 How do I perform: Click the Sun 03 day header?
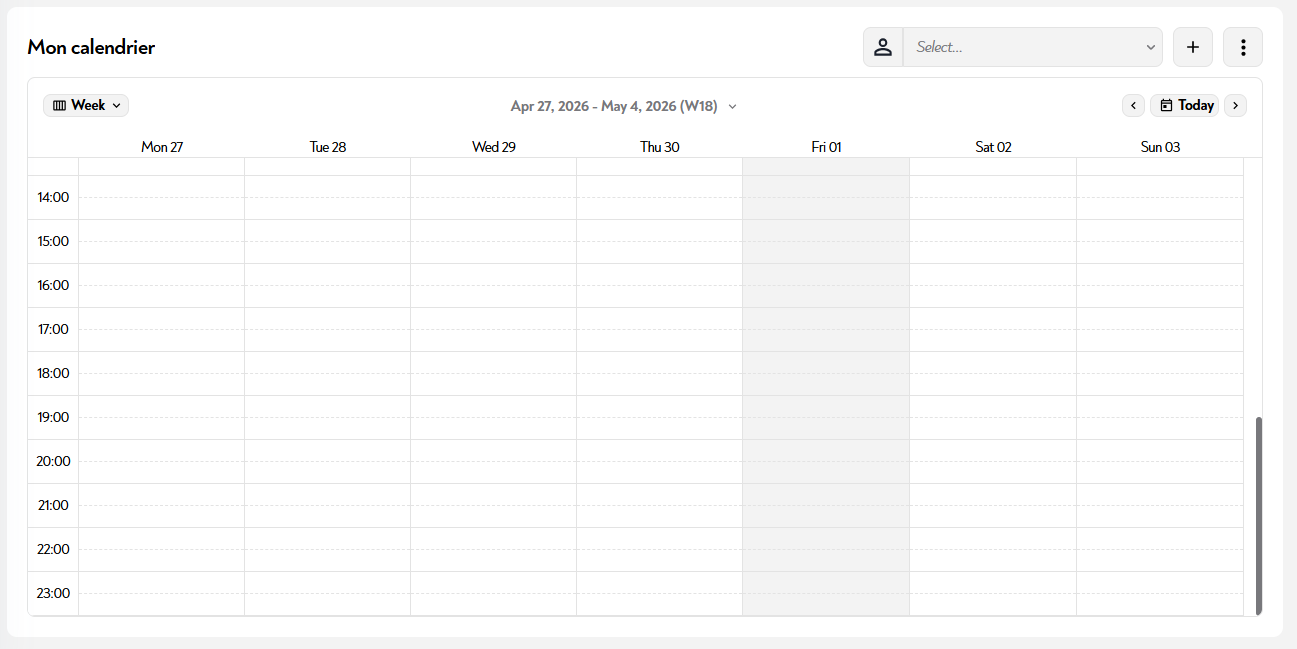(1160, 147)
